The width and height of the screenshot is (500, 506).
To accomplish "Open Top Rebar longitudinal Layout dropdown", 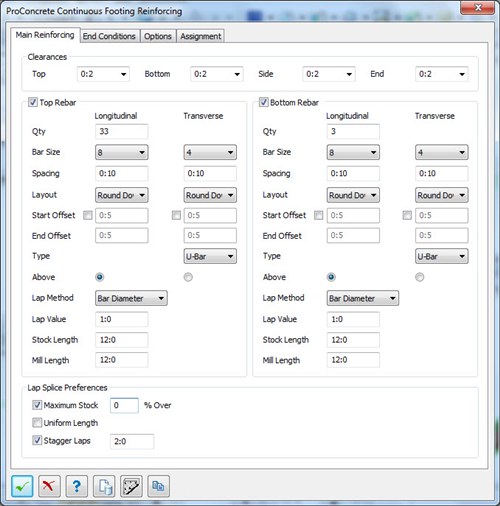I will (122, 195).
